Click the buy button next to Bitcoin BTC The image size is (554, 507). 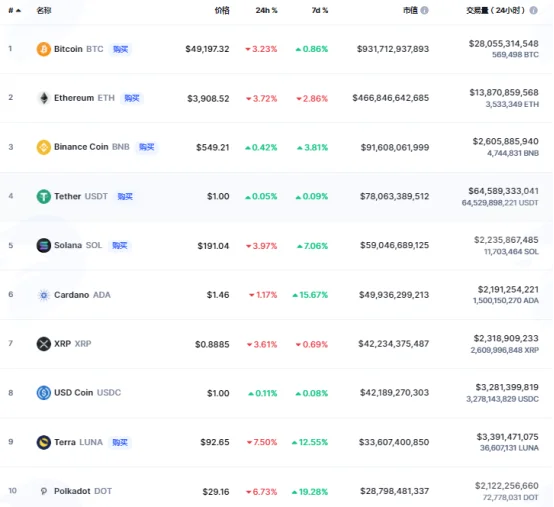120,49
